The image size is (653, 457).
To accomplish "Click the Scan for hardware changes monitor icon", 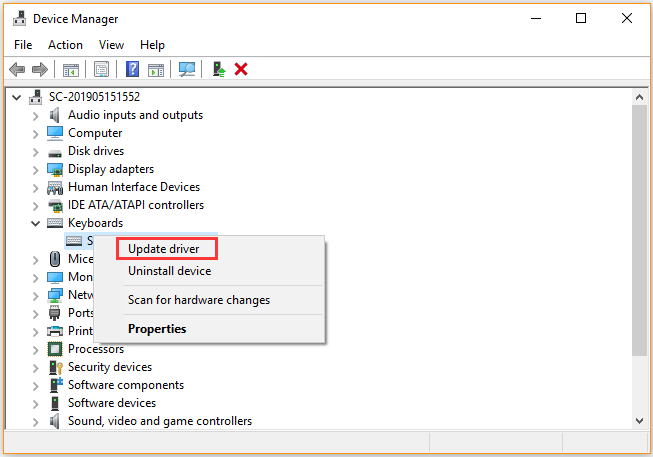I will (x=186, y=69).
